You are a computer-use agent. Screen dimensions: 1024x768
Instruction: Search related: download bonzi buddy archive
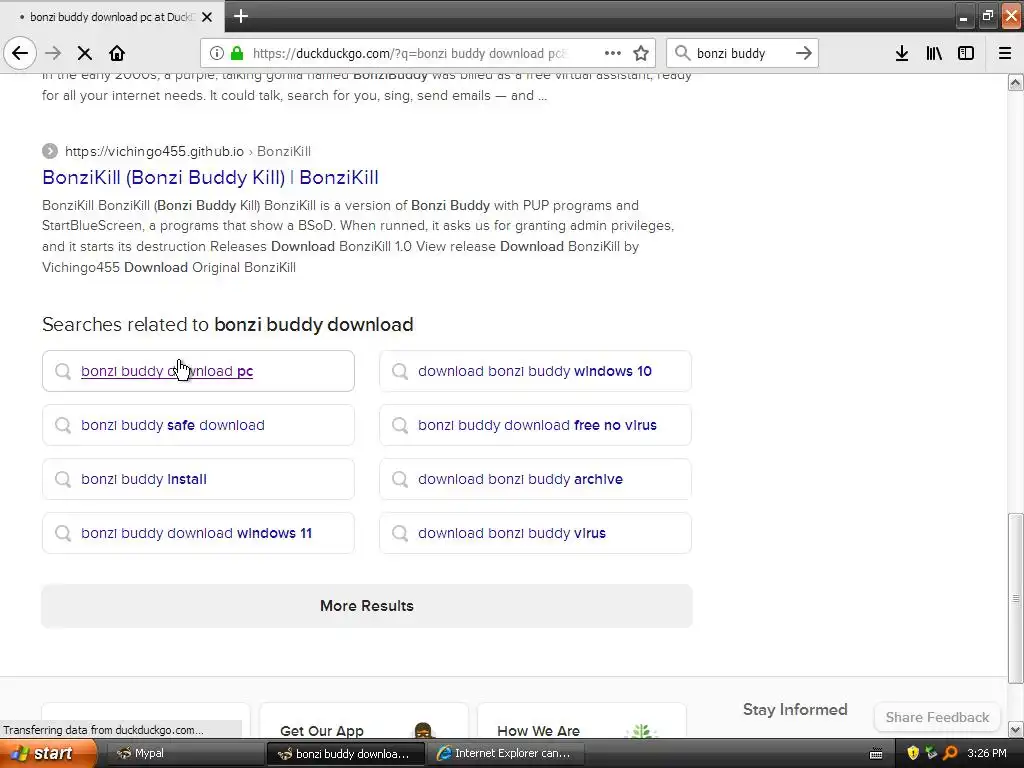[x=535, y=479]
